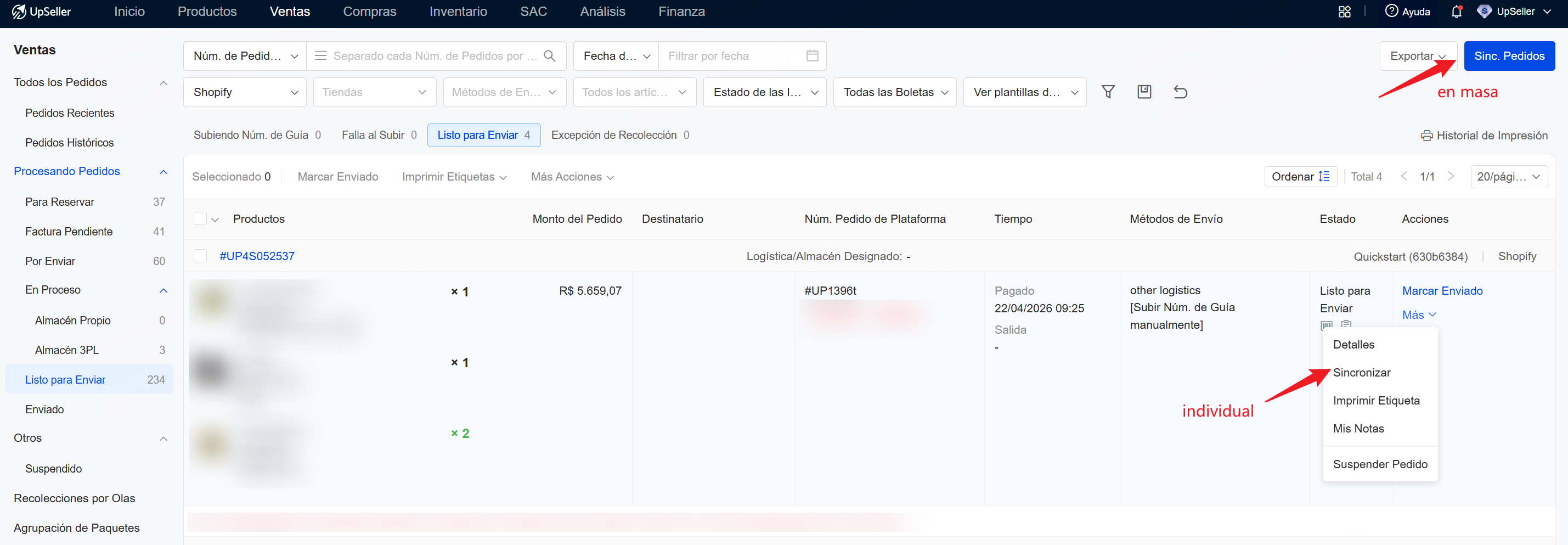Click the reset filters undo arrow icon
The height and width of the screenshot is (545, 1568).
[1180, 92]
